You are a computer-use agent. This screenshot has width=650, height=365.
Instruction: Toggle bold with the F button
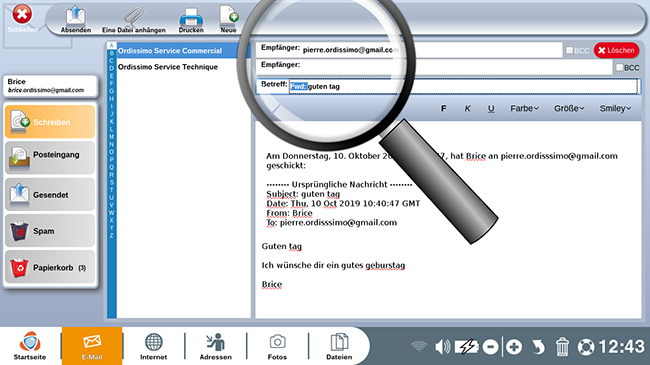tap(444, 108)
